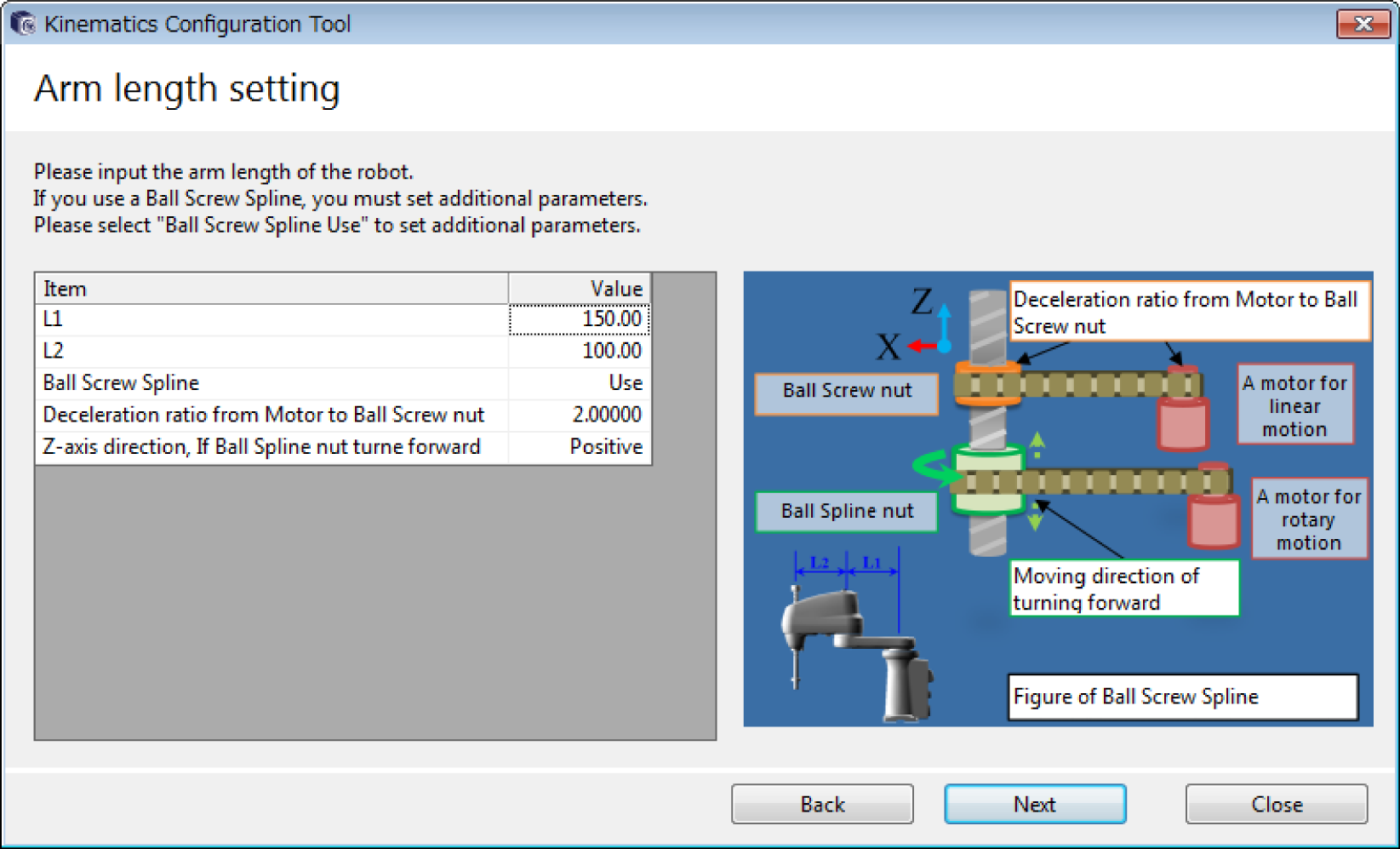1400x849 pixels.
Task: Edit the deceleration ratio value 2.00000
Action: click(x=580, y=415)
